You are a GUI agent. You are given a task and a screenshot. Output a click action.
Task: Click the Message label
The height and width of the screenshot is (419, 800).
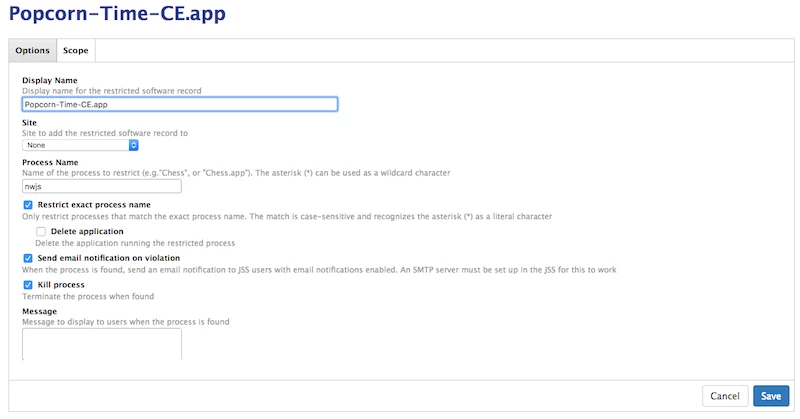pyautogui.click(x=39, y=311)
